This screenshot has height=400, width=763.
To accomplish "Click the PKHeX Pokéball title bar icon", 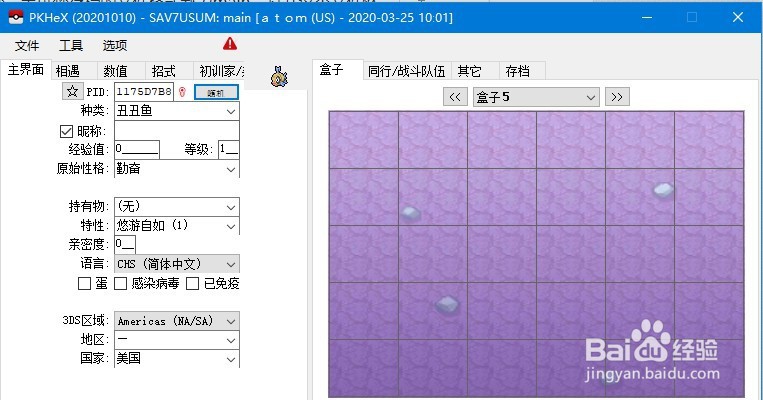I will pos(16,18).
